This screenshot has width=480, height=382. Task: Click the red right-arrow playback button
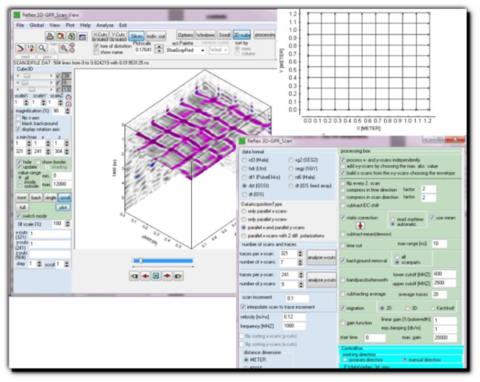(x=167, y=276)
